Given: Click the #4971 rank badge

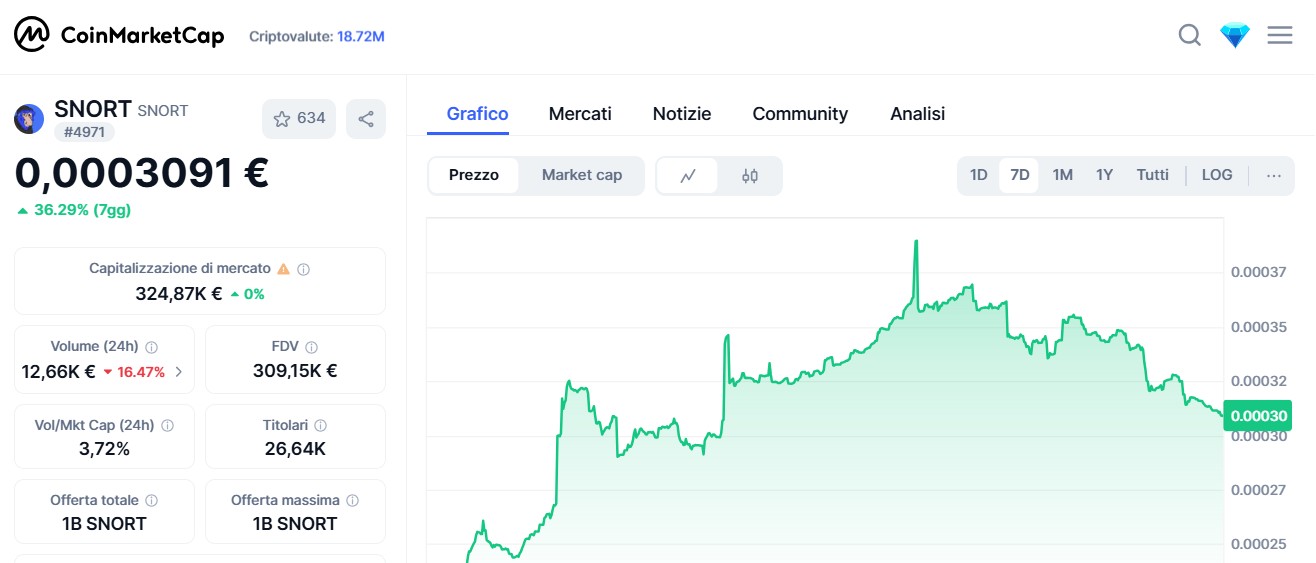Looking at the screenshot, I should 84,132.
